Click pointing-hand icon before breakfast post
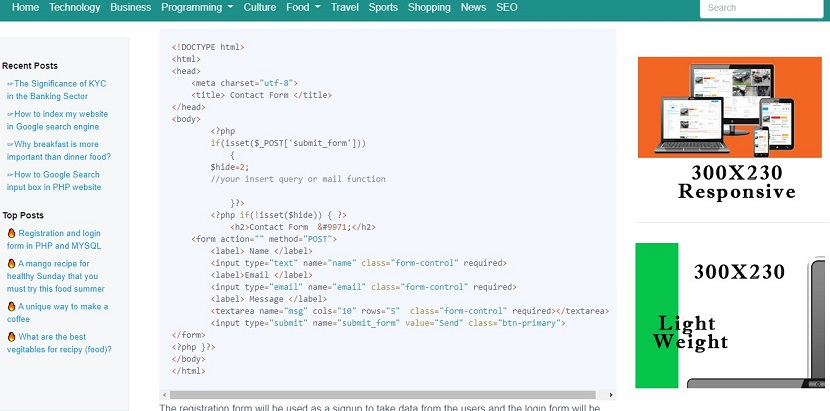830x411 pixels. coord(10,144)
